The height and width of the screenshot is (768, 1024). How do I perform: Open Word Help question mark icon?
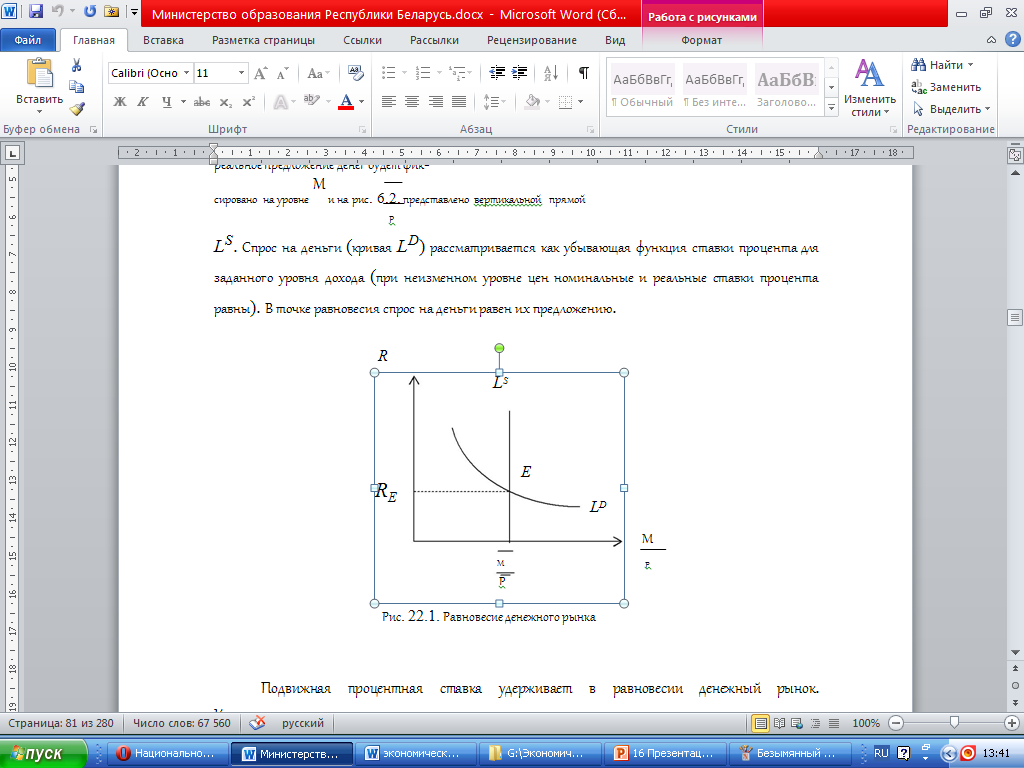1012,40
